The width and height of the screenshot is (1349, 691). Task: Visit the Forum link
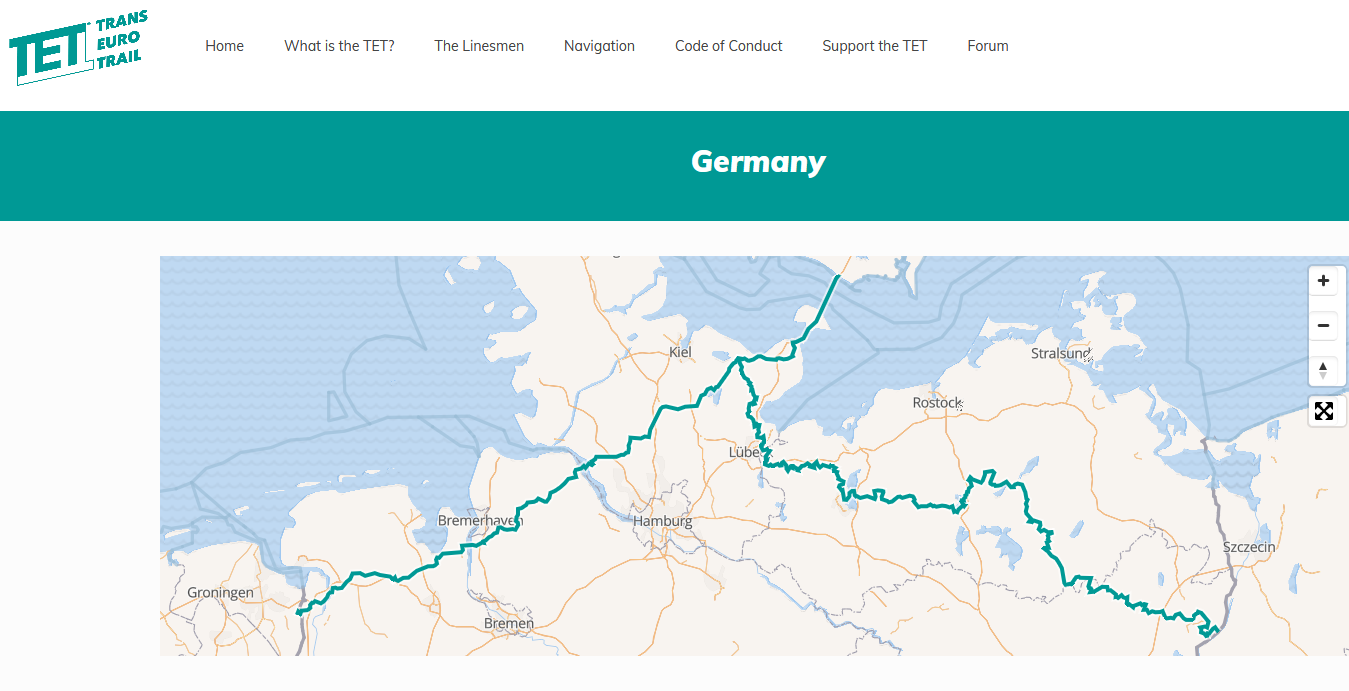click(987, 46)
